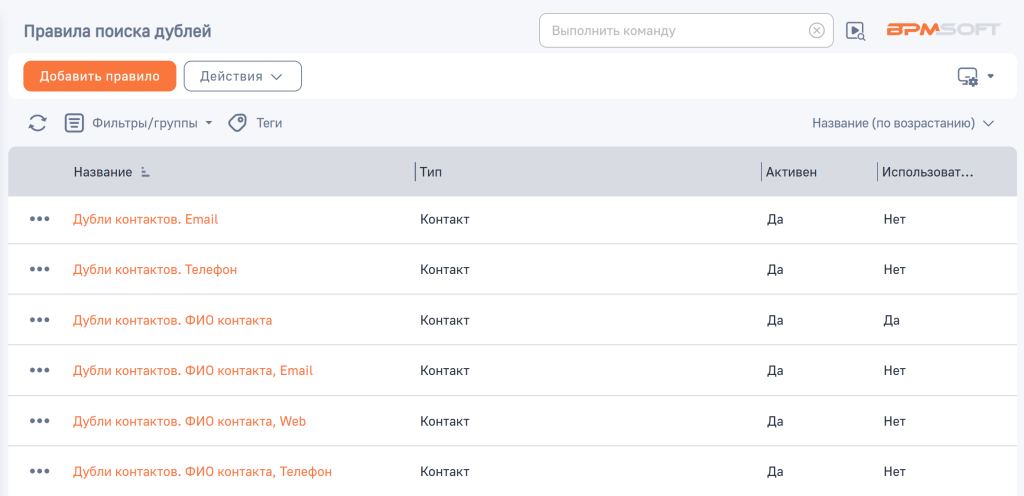Open Дубли контактов. ФИО контакта, Телефон rule

202,471
